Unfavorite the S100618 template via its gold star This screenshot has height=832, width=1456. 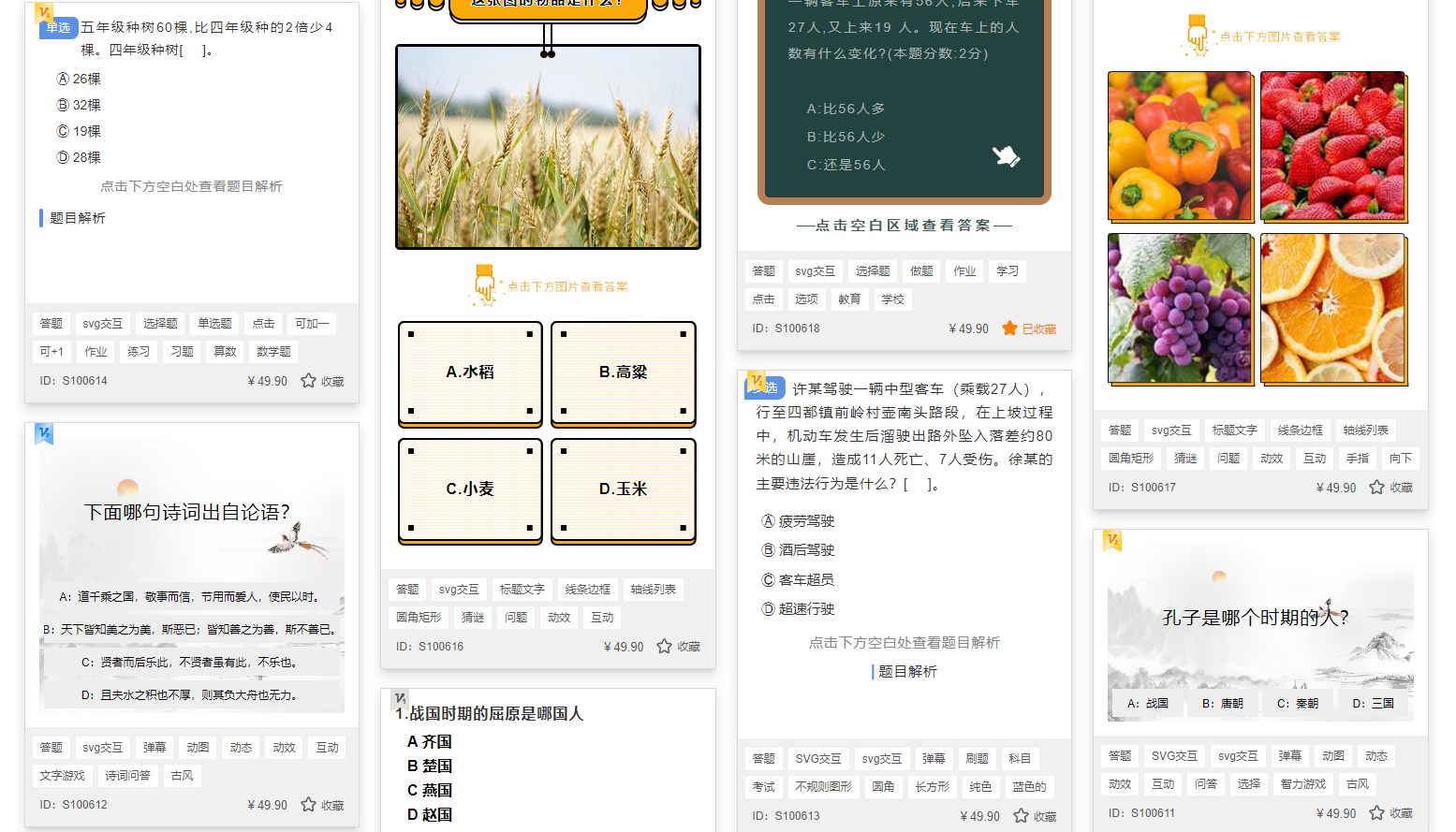pyautogui.click(x=1008, y=328)
